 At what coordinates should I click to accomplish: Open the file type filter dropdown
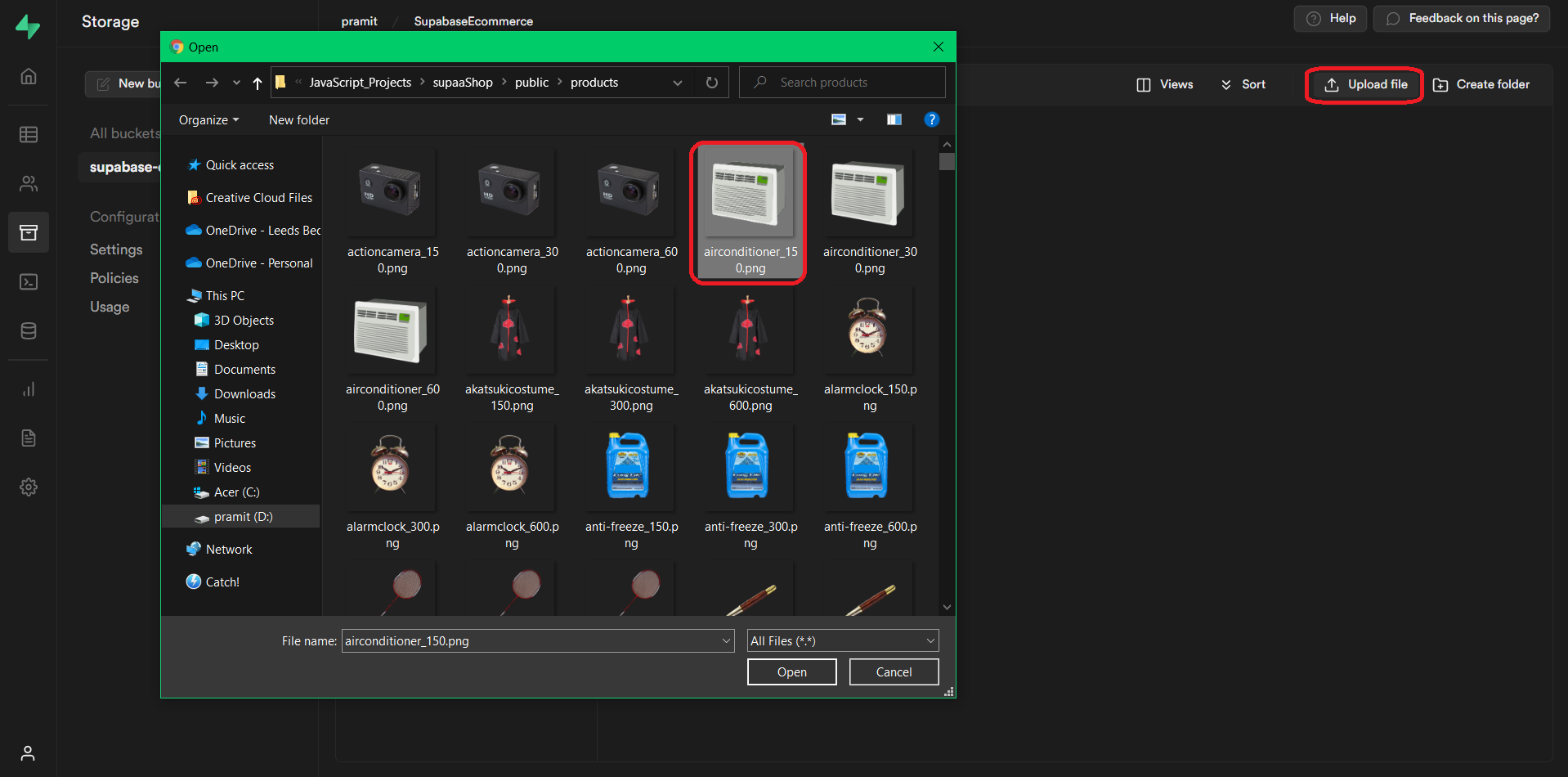[842, 641]
